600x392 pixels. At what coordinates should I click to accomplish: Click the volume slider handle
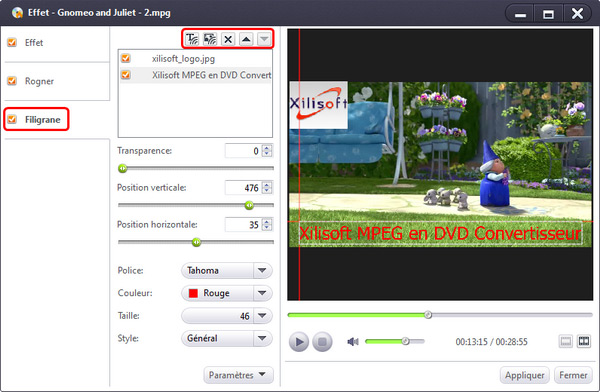[405, 341]
